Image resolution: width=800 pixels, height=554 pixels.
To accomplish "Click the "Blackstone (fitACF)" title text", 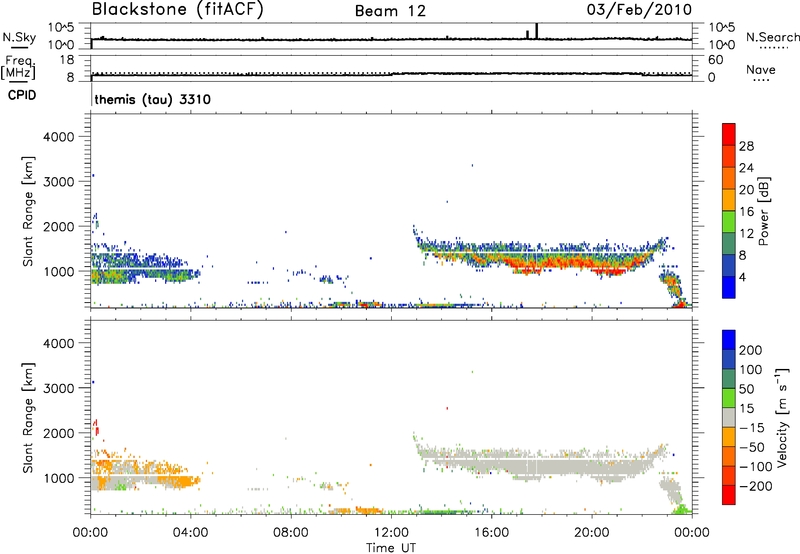I will (178, 9).
